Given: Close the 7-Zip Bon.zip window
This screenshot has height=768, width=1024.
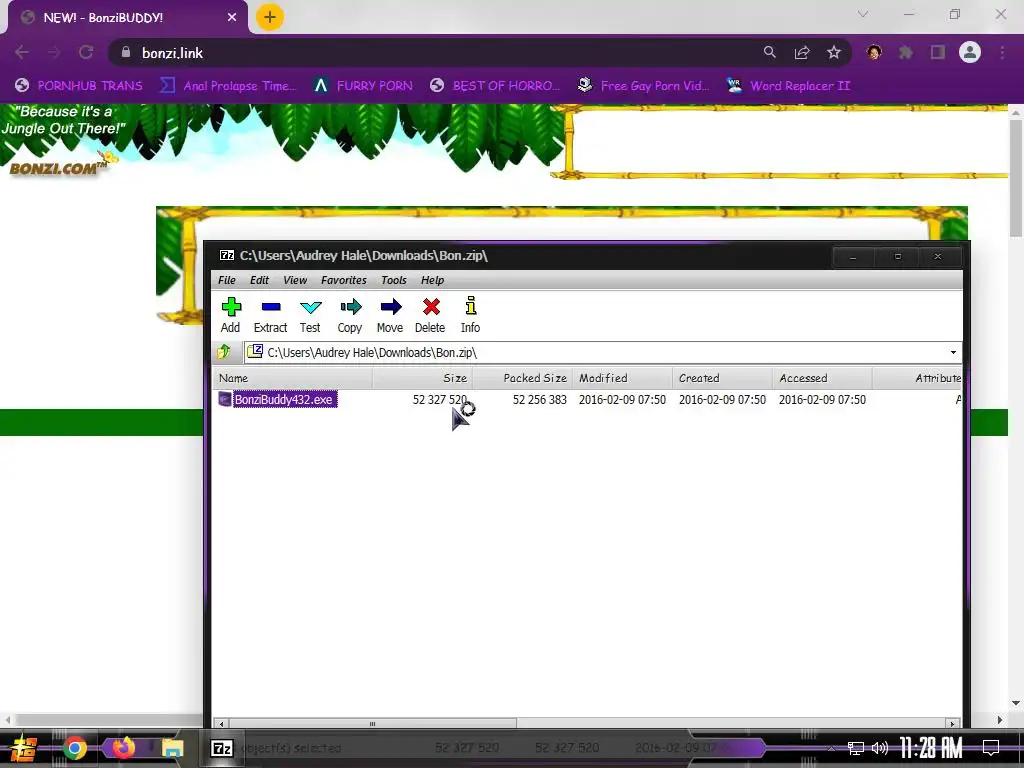Looking at the screenshot, I should (938, 257).
